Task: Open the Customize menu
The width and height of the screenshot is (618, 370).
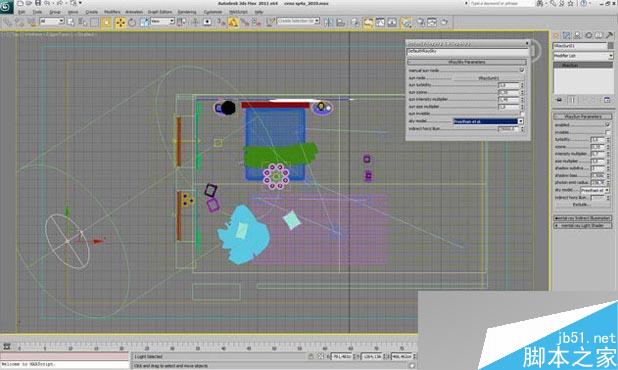Action: [x=213, y=12]
